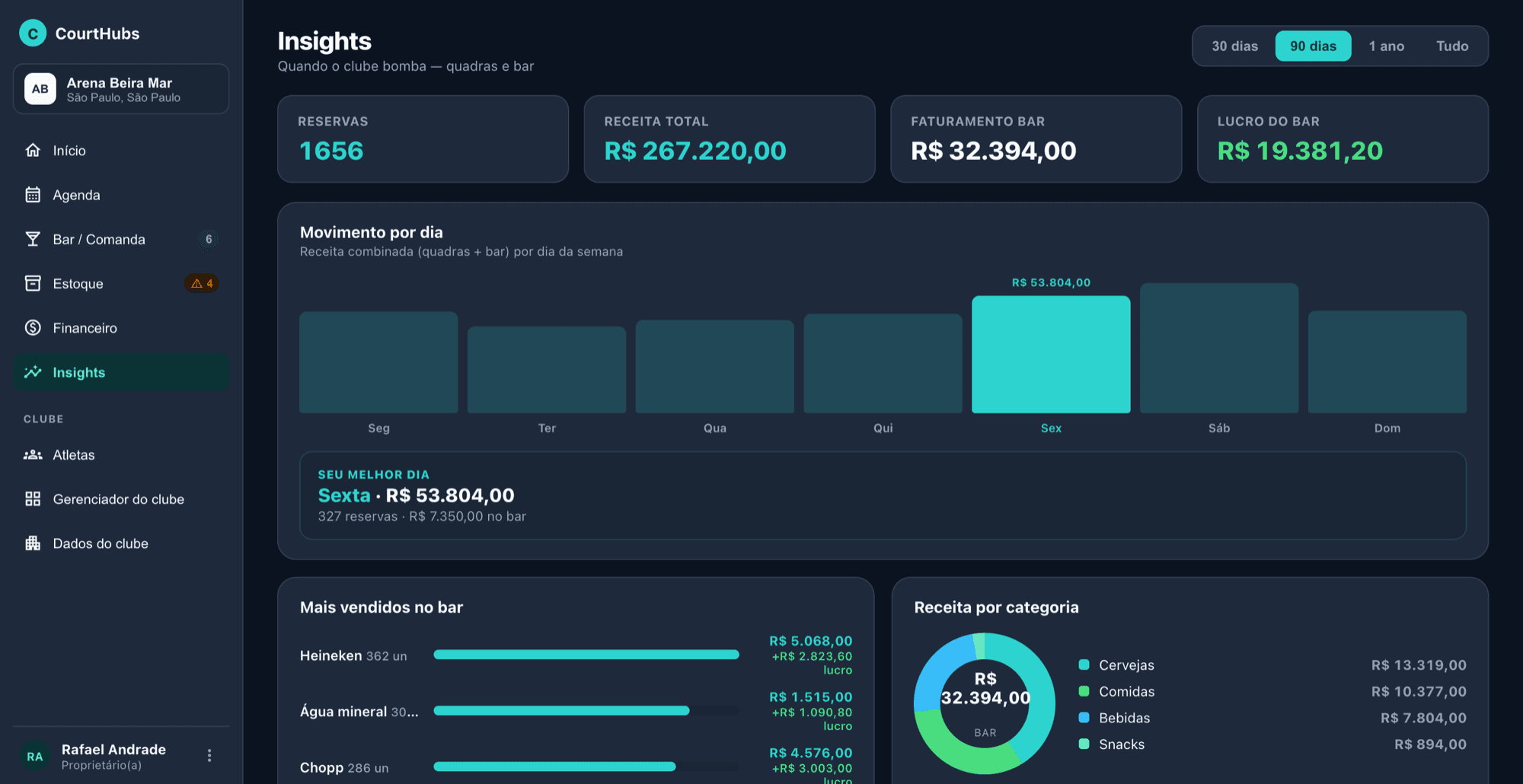The width and height of the screenshot is (1523, 784).
Task: Navigate to Atletas
Action: click(x=121, y=455)
